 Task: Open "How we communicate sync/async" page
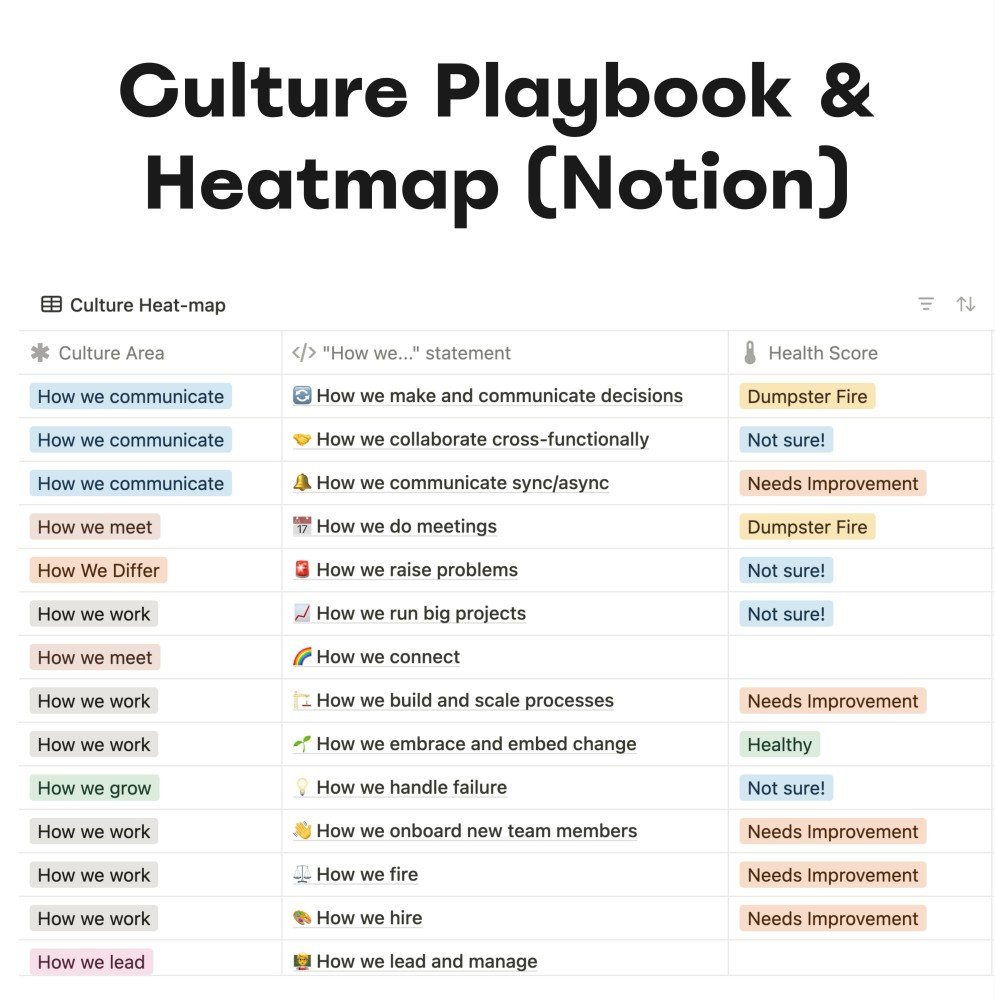(462, 483)
